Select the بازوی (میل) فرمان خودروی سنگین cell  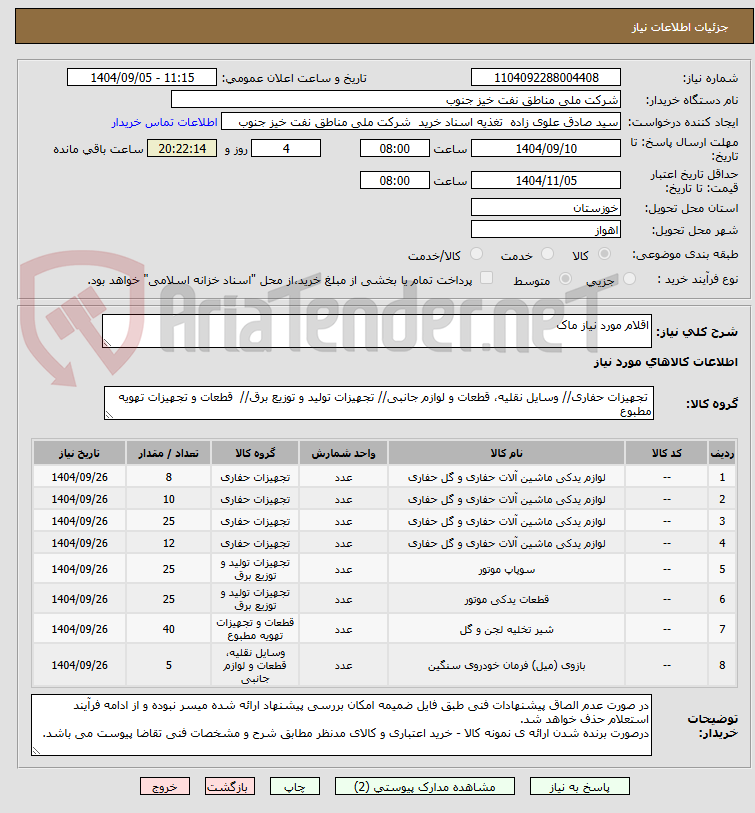point(506,665)
